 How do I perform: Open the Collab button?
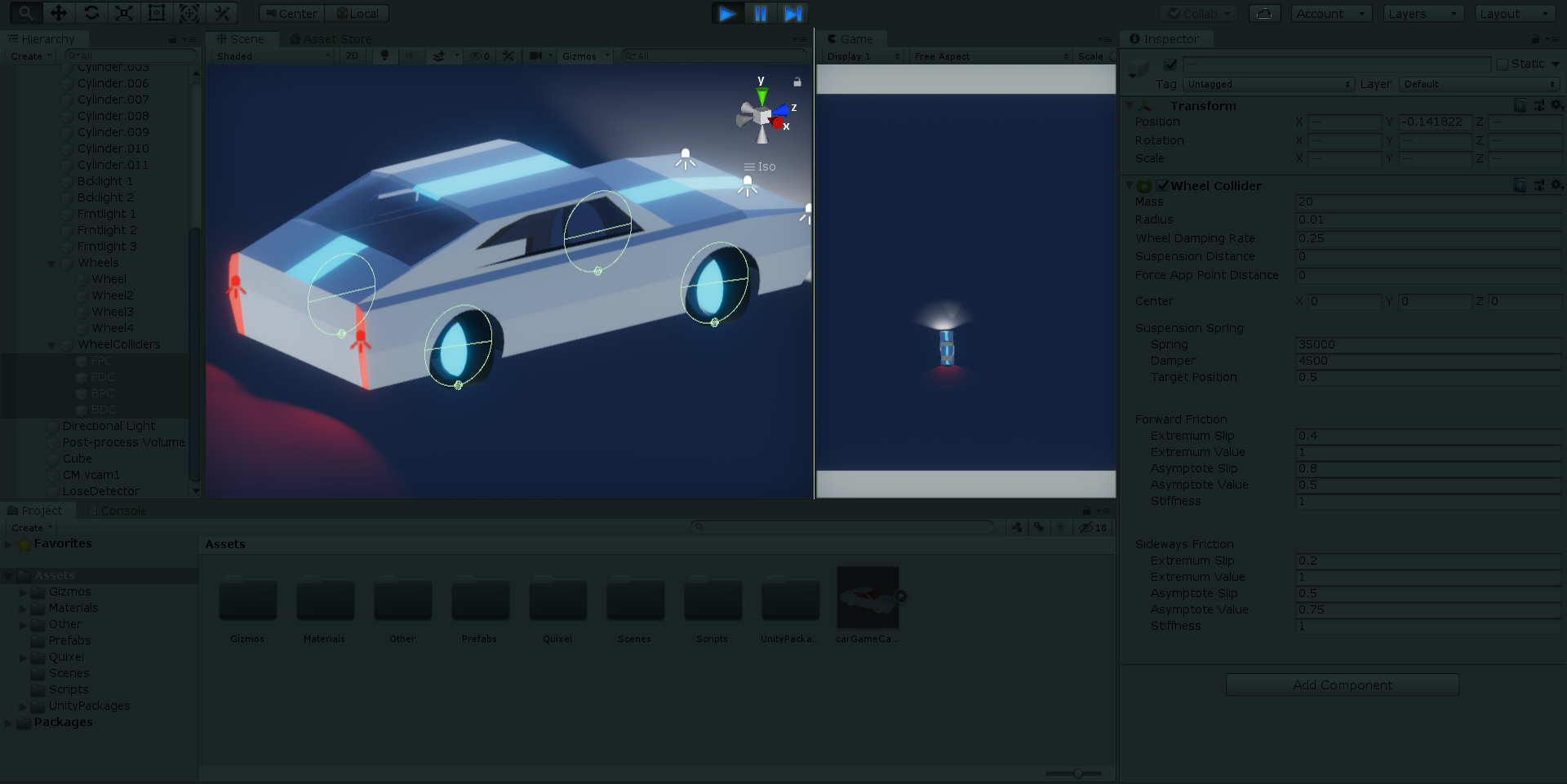click(x=1199, y=14)
